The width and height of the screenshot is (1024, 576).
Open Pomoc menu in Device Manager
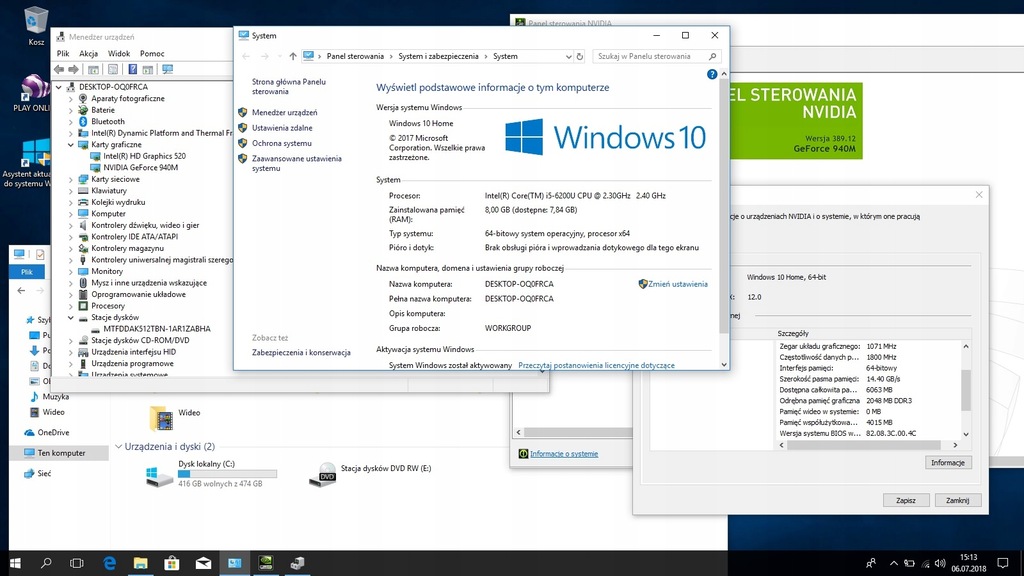tap(152, 54)
